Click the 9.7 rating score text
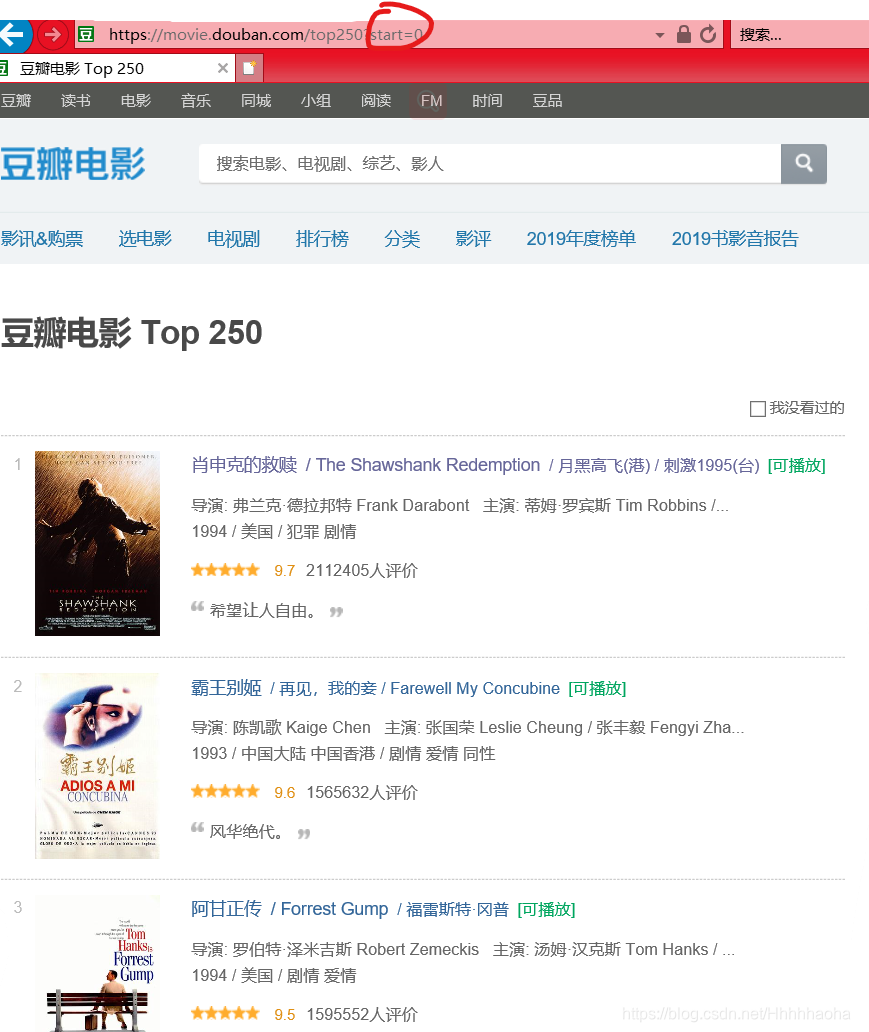 pos(284,571)
